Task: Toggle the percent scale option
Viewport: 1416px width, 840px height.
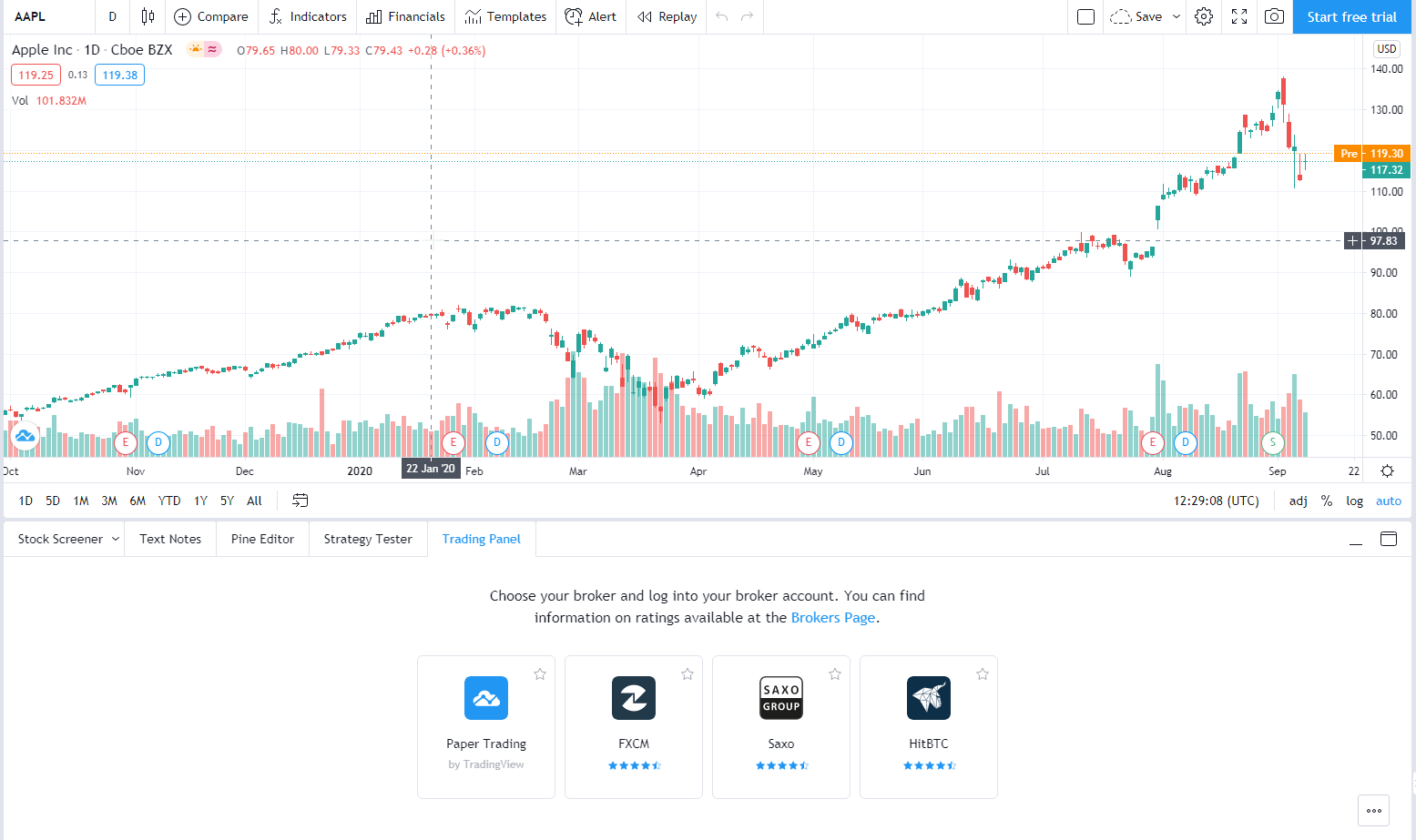Action: pos(1327,501)
